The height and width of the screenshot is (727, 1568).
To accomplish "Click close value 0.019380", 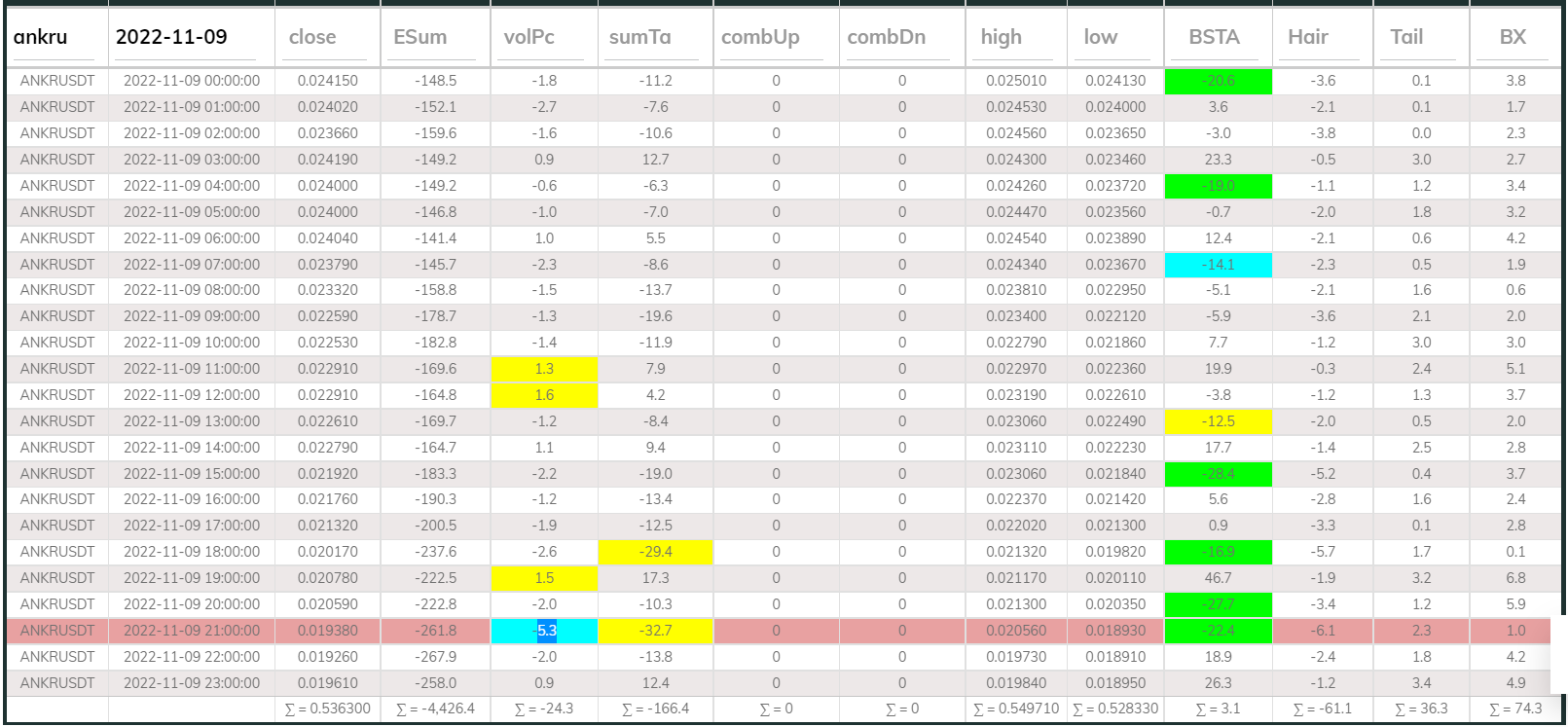I will coord(328,631).
